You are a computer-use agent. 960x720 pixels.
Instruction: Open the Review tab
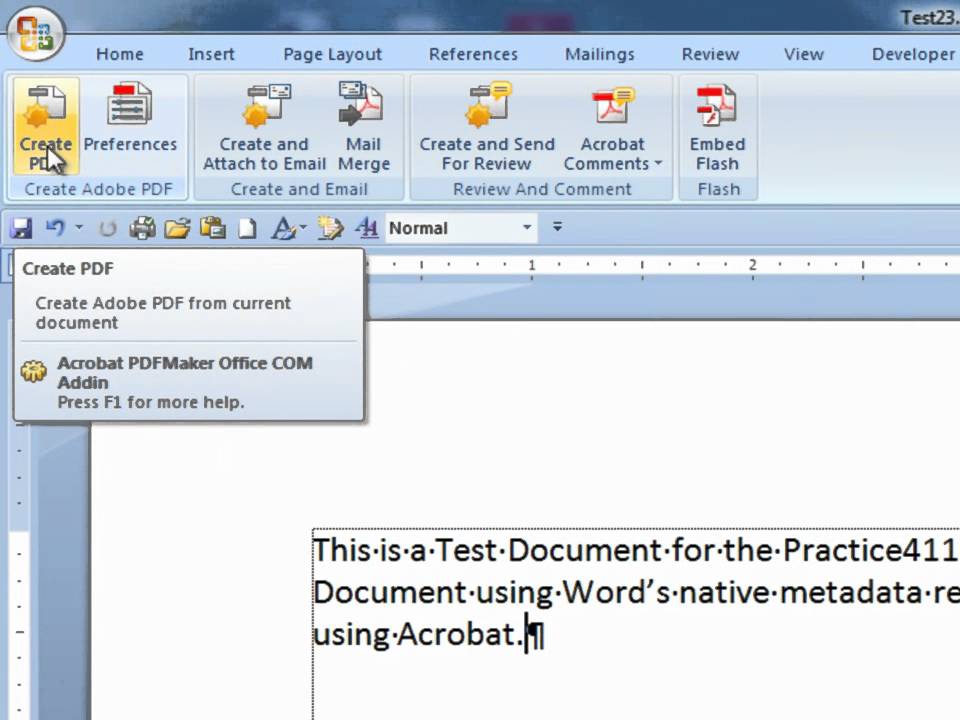point(710,54)
